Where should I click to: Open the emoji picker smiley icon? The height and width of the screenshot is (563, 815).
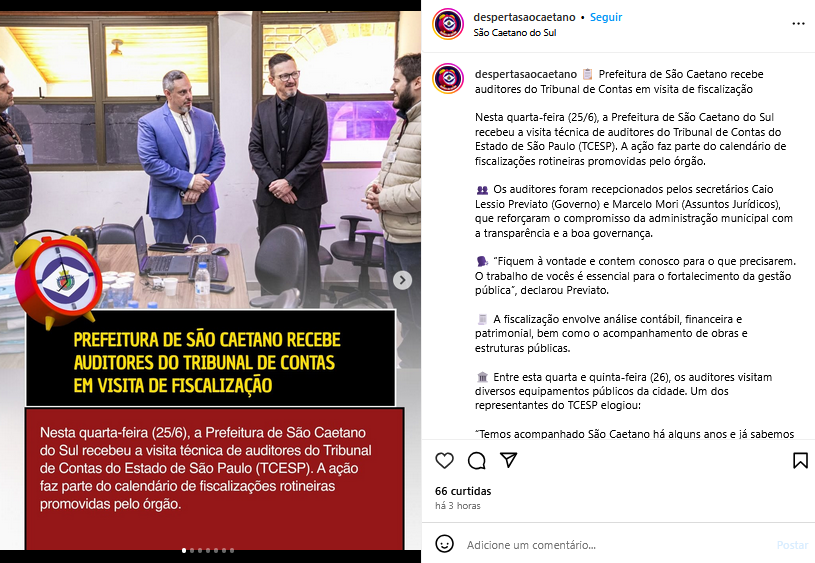point(444,544)
